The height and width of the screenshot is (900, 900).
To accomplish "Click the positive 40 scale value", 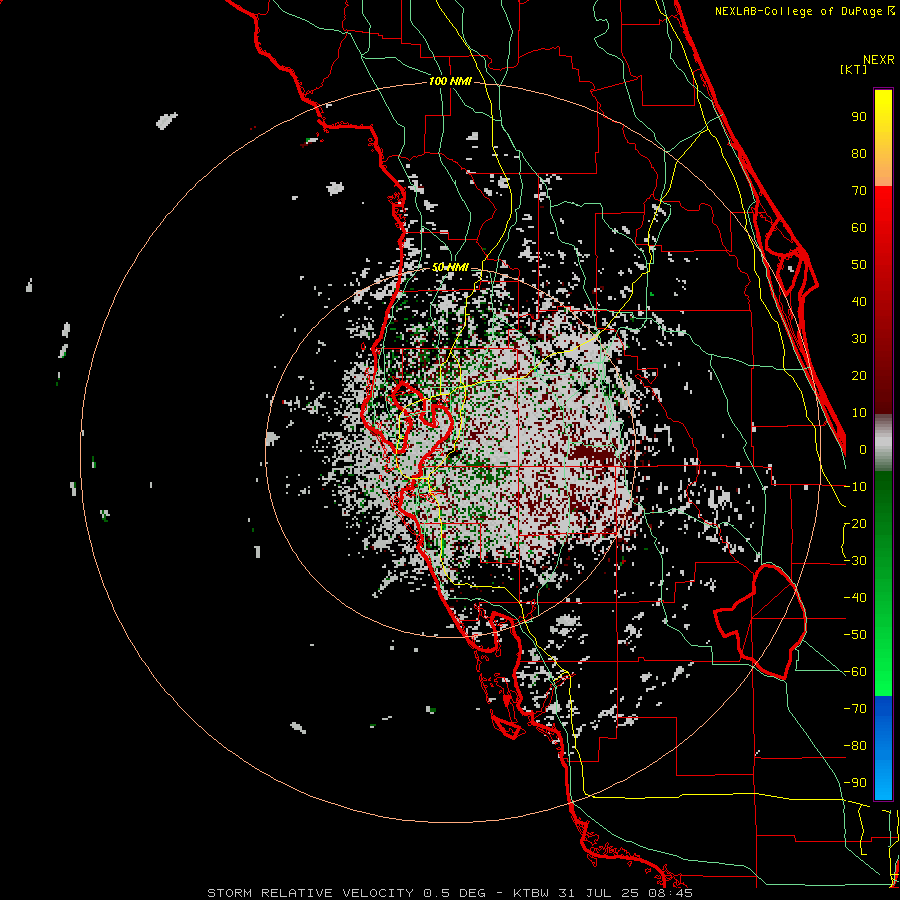I will [x=859, y=302].
